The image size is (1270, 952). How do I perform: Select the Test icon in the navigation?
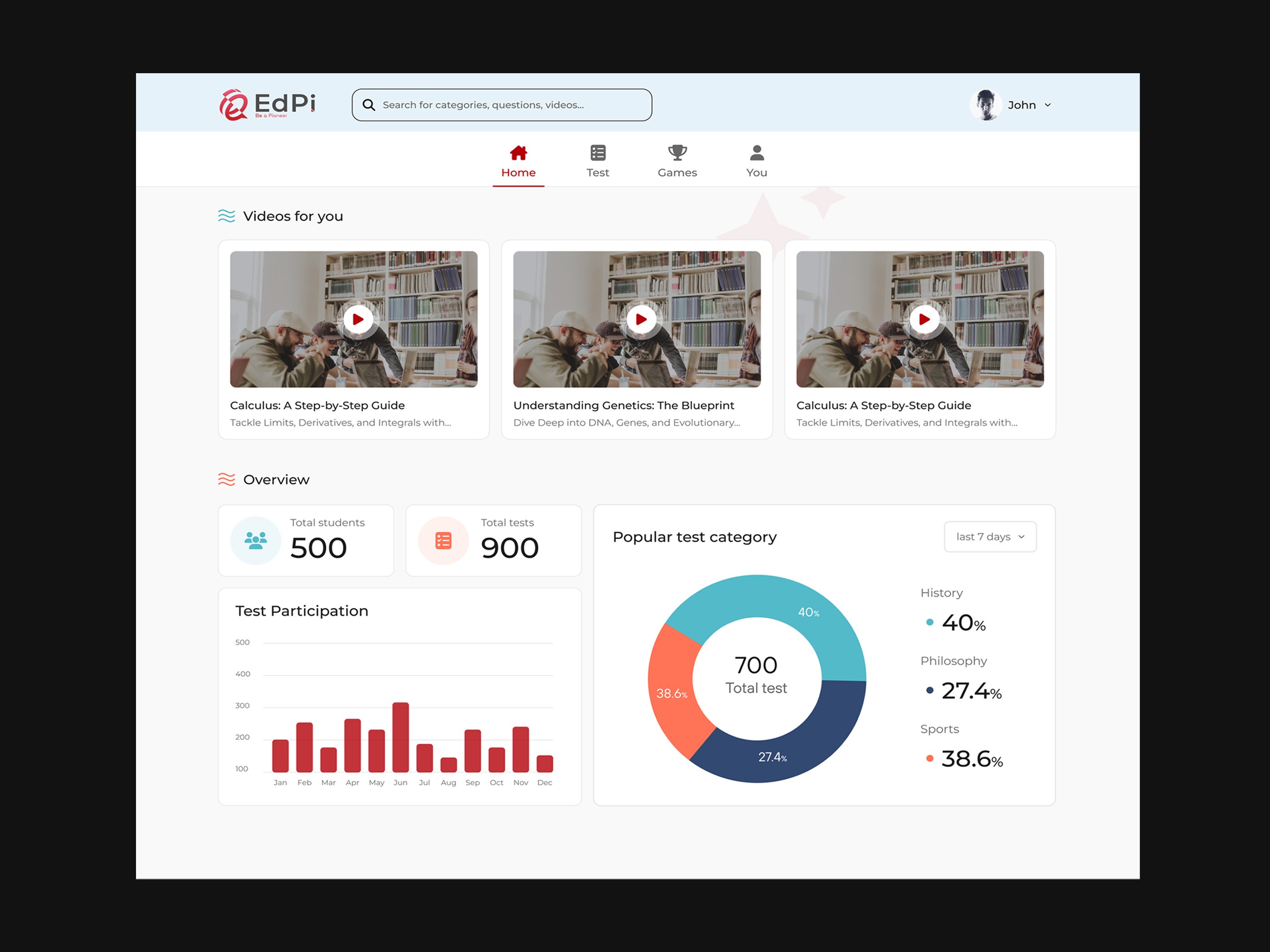[x=598, y=152]
